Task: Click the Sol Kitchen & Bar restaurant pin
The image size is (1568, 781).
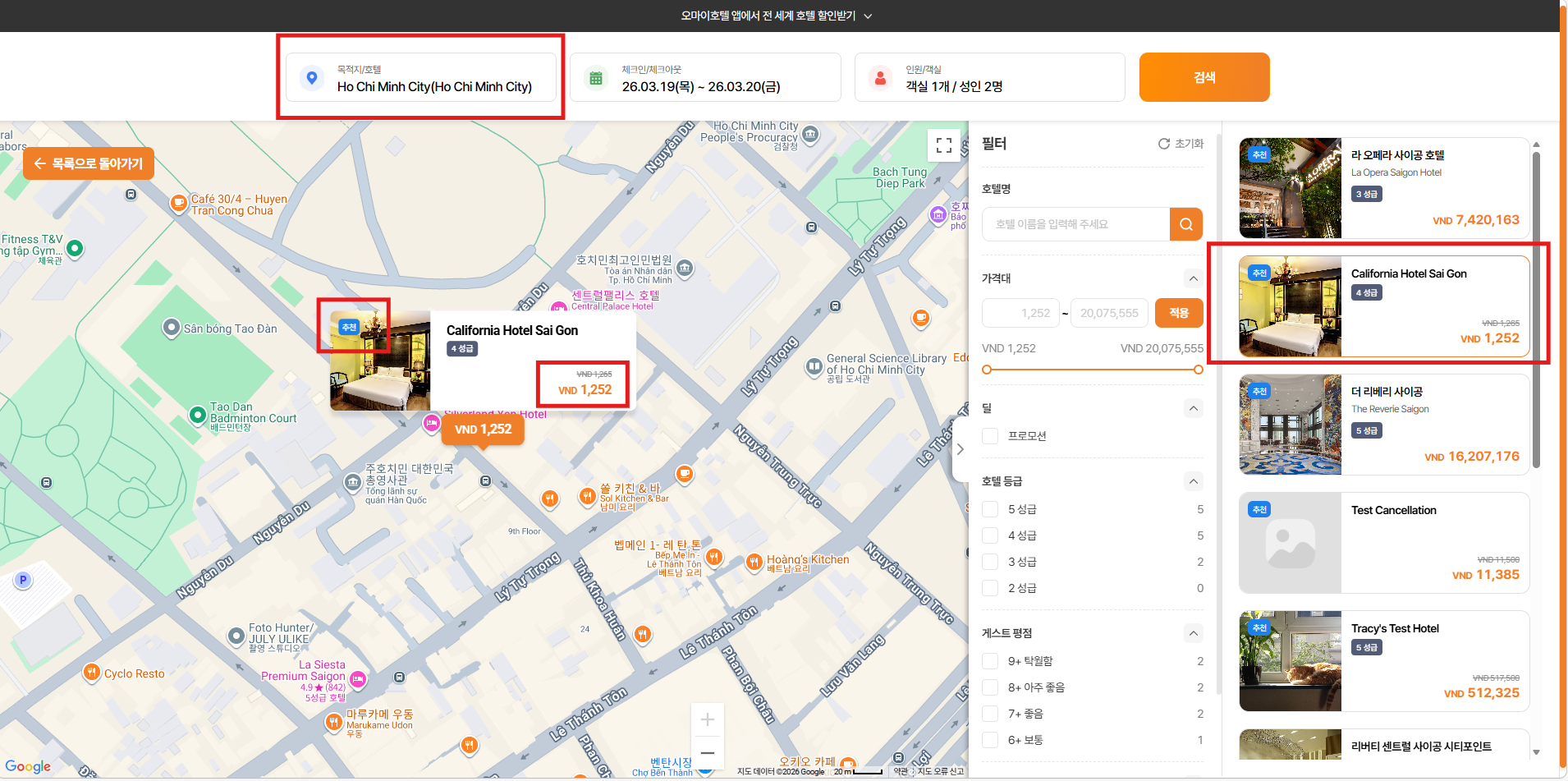Action: [x=586, y=496]
